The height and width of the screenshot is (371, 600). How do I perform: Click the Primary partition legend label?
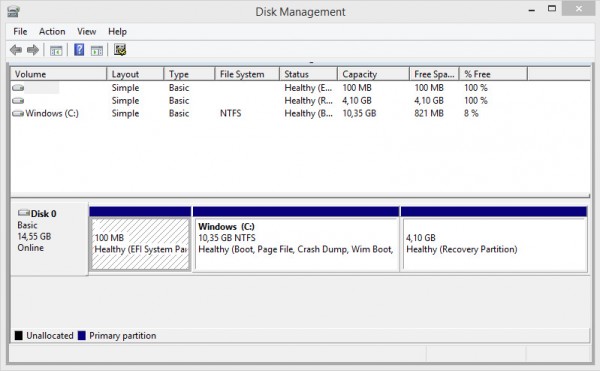[x=123, y=336]
